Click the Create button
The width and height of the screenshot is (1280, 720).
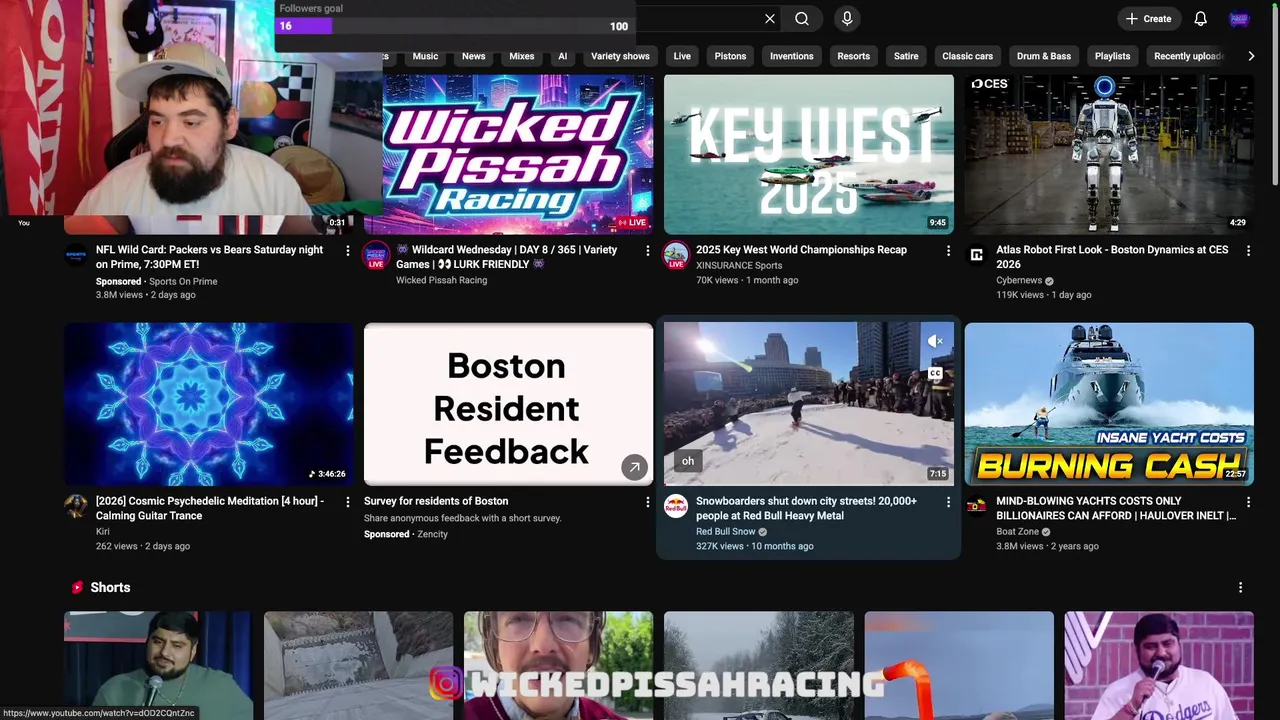tap(1148, 19)
